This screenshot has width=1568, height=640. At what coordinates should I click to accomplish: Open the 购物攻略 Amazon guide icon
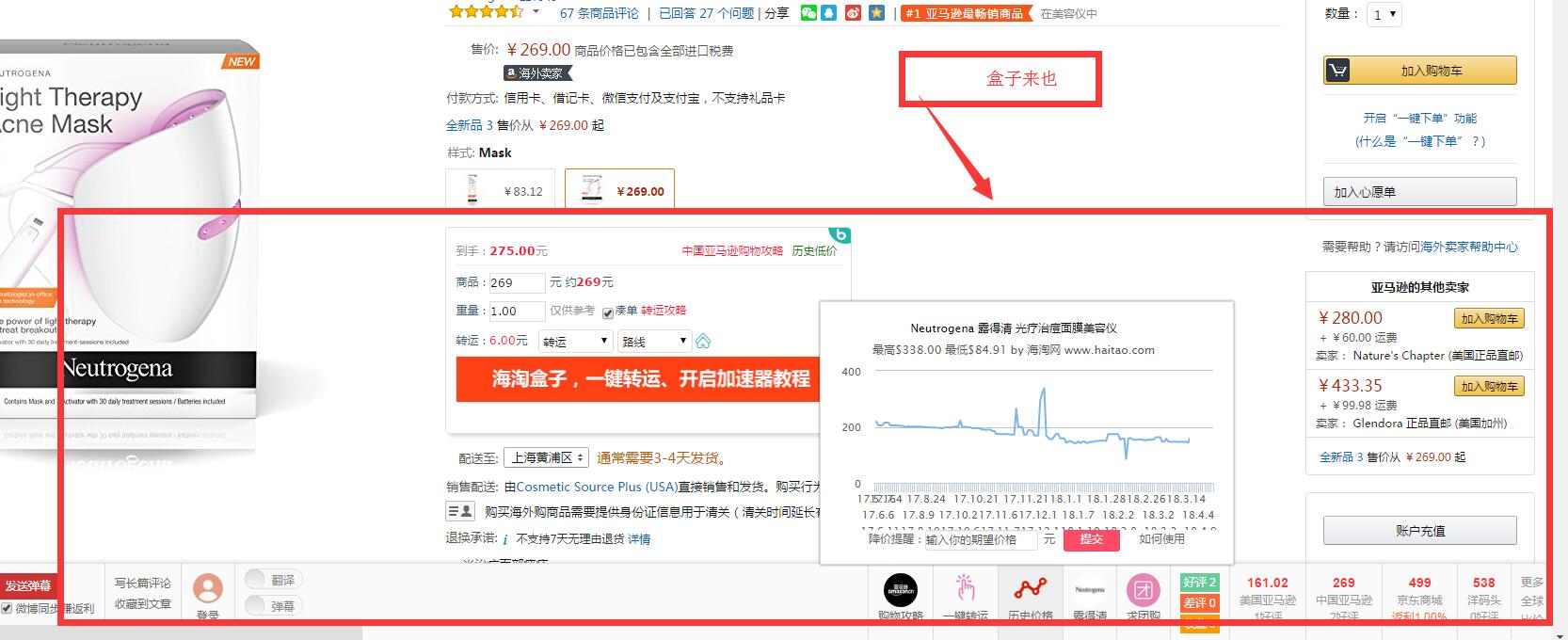coord(900,590)
